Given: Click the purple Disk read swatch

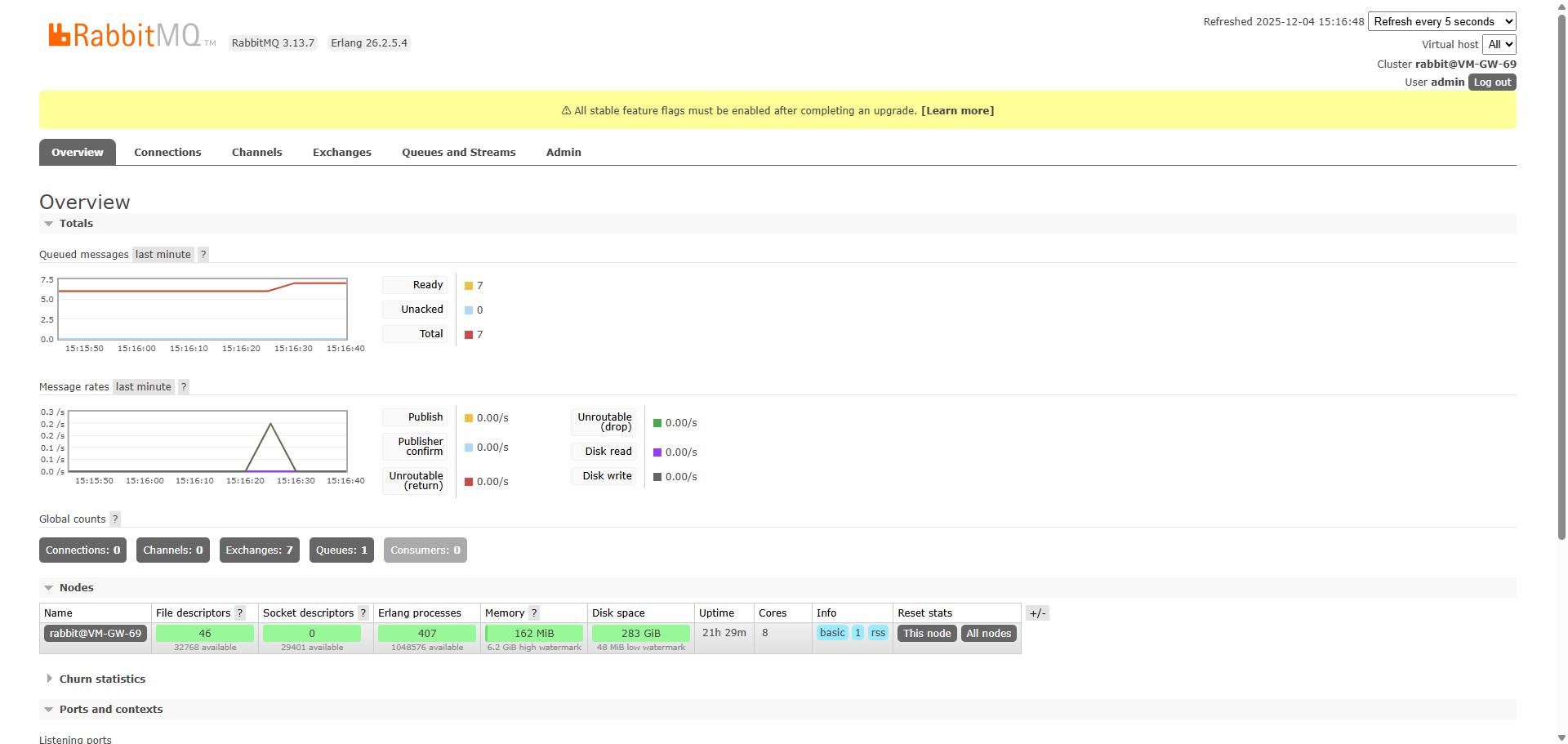Looking at the screenshot, I should click(657, 452).
